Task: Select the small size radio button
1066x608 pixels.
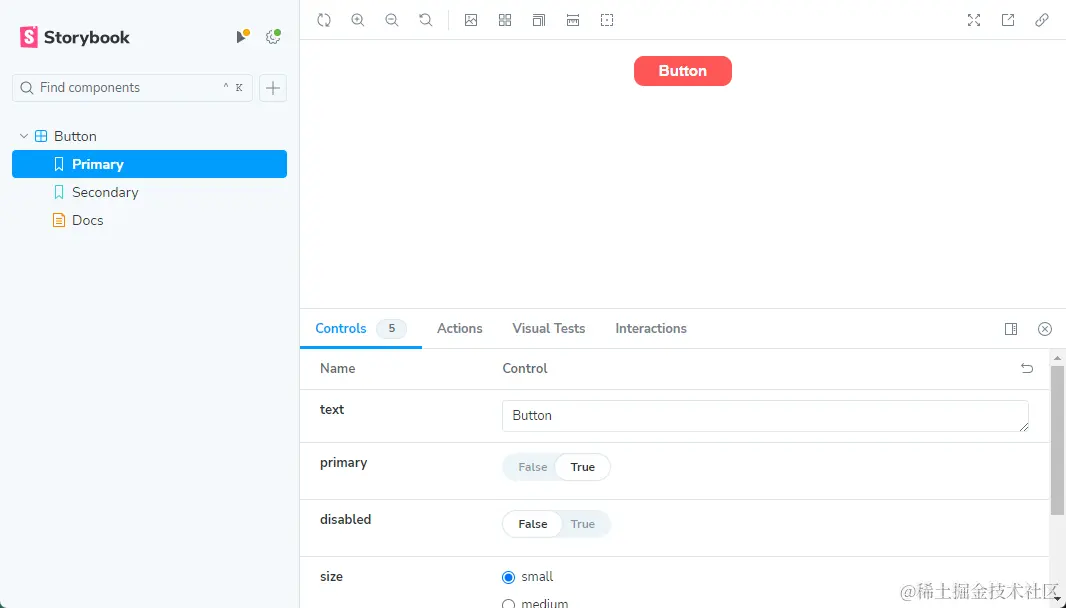Action: [509, 577]
